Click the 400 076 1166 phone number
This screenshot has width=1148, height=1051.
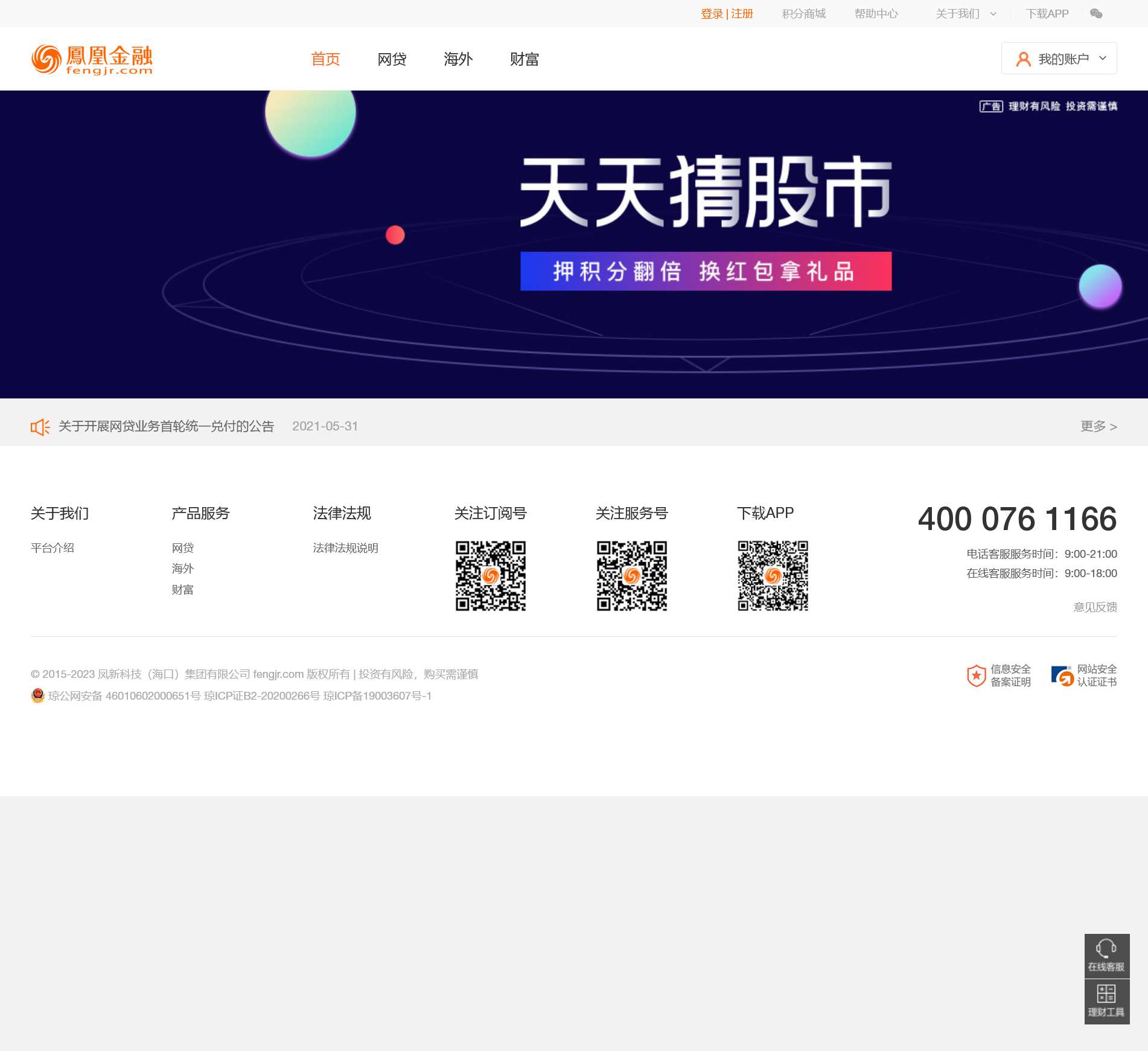[x=1018, y=519]
